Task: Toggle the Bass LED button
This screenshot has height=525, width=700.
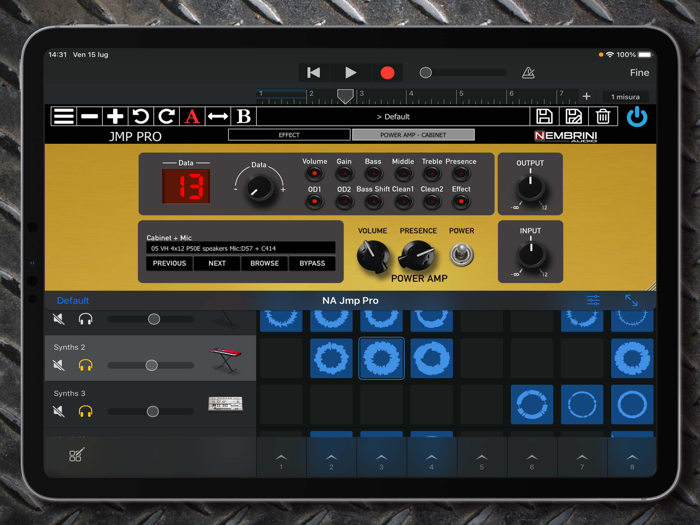Action: click(373, 173)
